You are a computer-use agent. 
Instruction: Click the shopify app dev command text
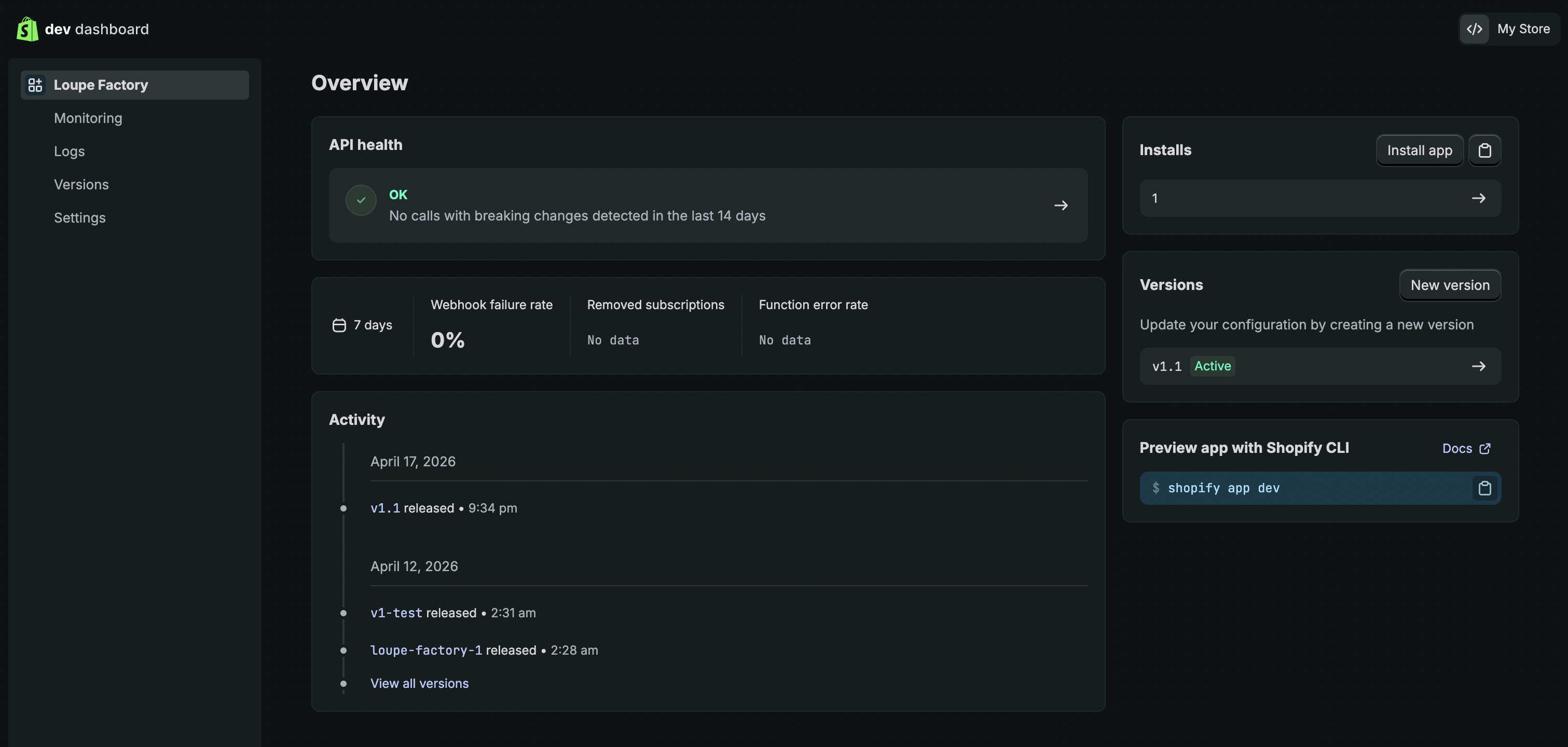[x=1223, y=488]
